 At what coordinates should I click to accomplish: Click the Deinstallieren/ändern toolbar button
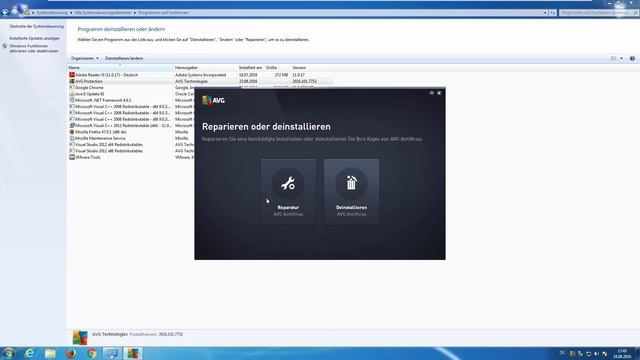[124, 58]
